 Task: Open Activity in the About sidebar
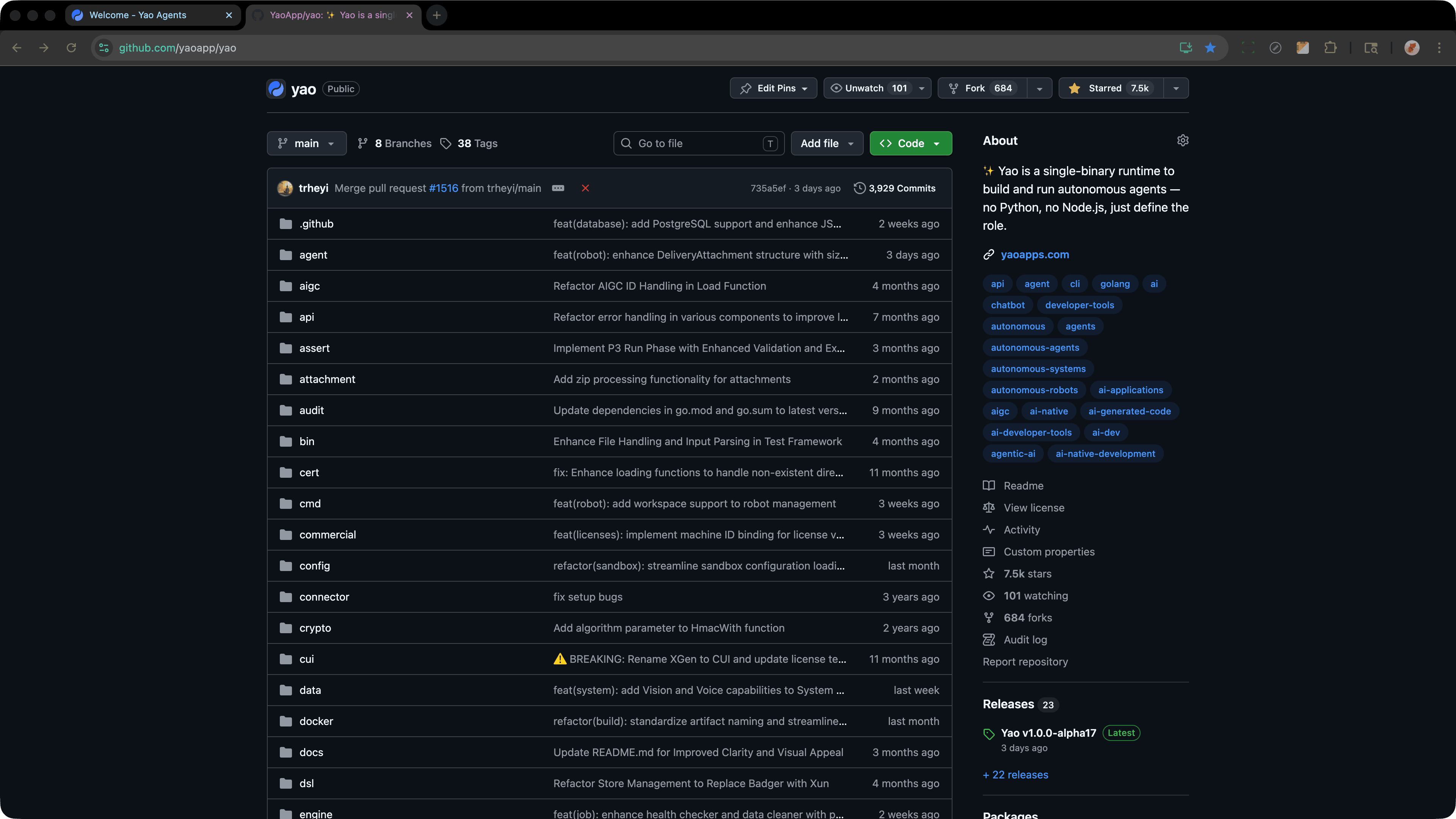click(1021, 530)
